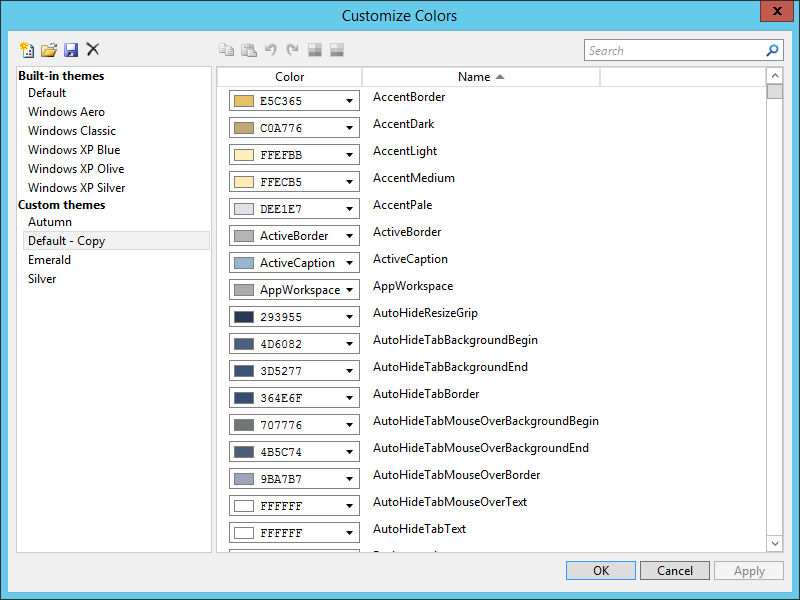This screenshot has height=600, width=800.
Task: Paste a copied color
Action: point(250,49)
